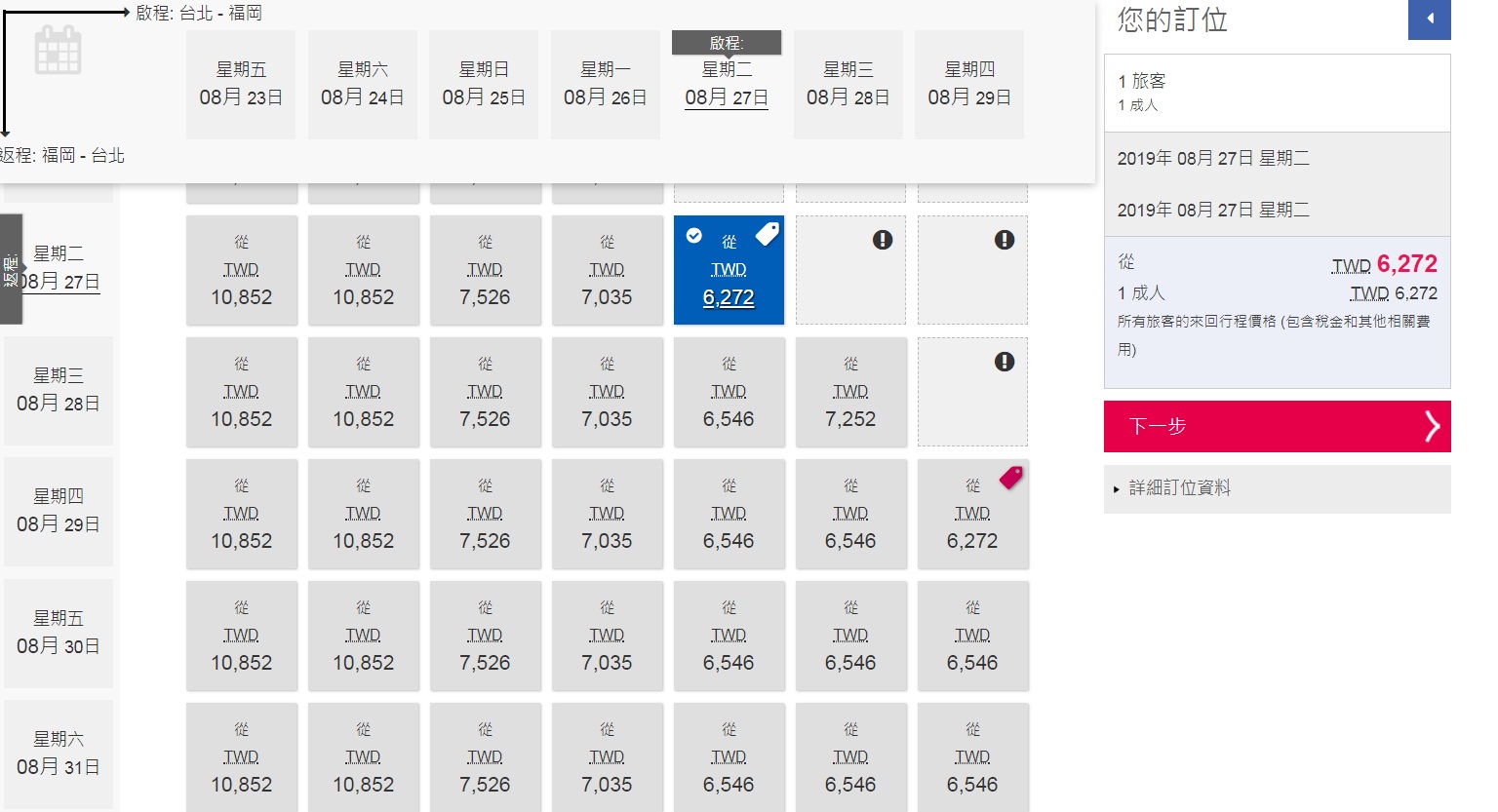The height and width of the screenshot is (812, 1498).
Task: Toggle the selected TWD 6,272 checkmark fare cell
Action: (x=729, y=271)
